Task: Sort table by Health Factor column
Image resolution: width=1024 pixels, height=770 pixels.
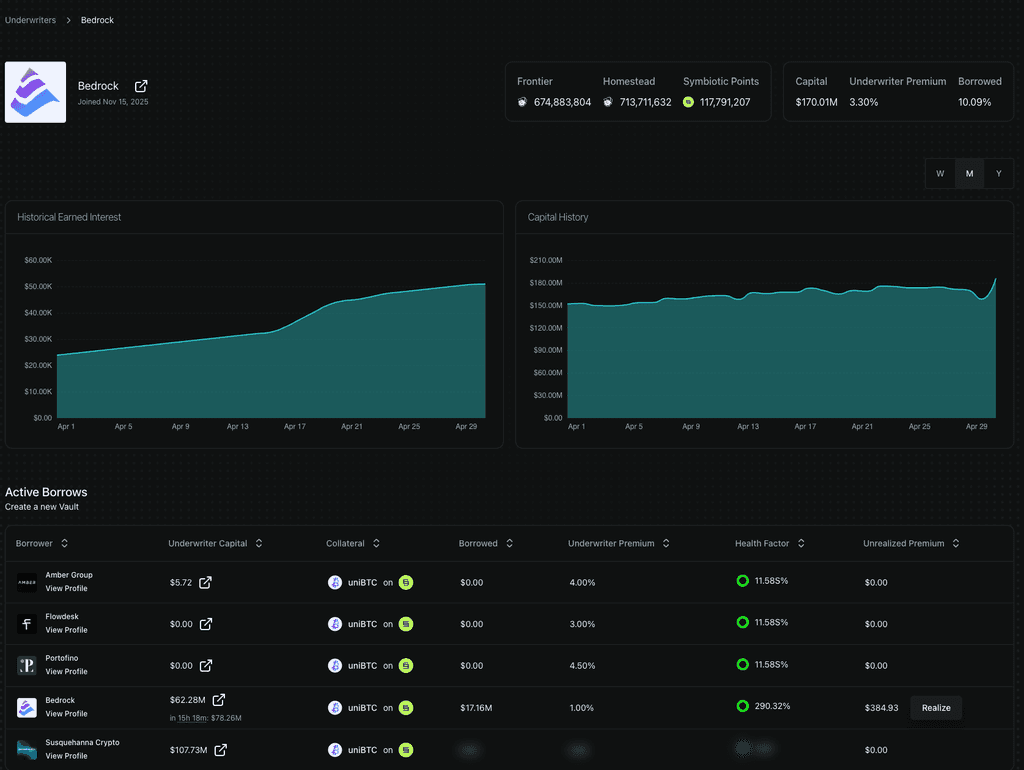Action: 801,543
